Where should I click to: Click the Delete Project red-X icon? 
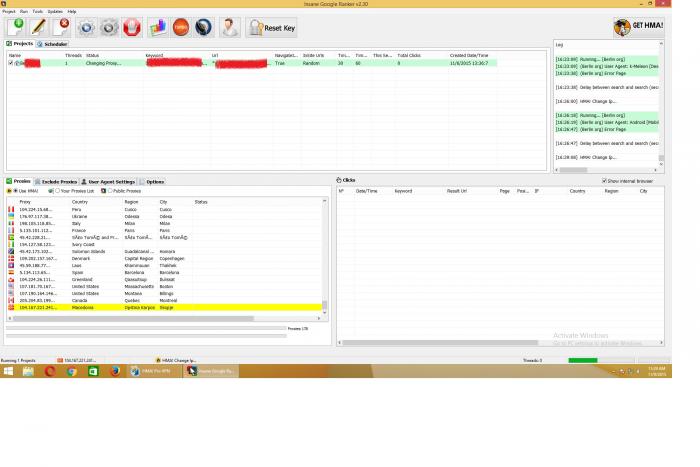61,27
